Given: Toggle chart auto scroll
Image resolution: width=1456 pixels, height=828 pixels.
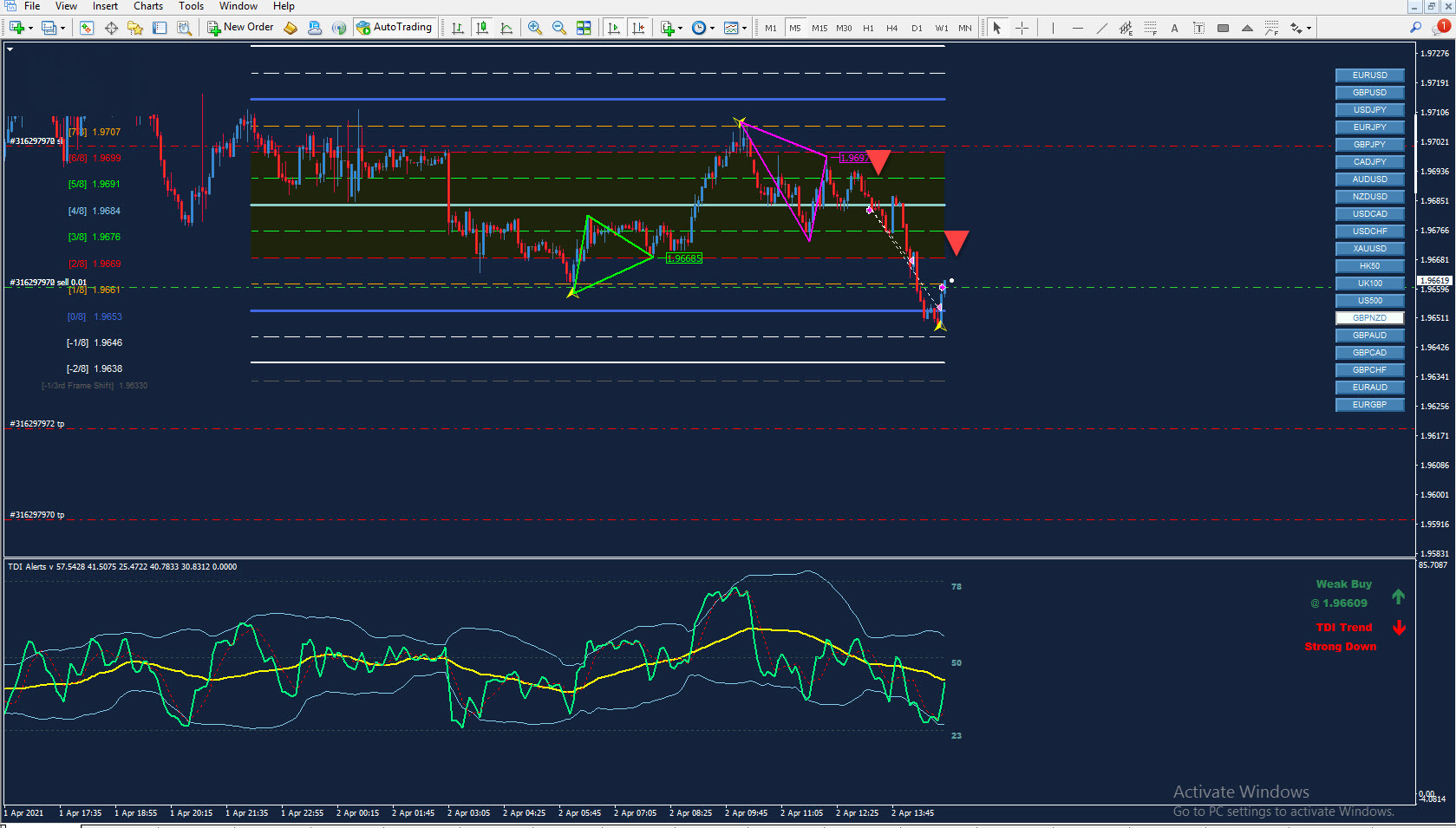Looking at the screenshot, I should coord(614,28).
